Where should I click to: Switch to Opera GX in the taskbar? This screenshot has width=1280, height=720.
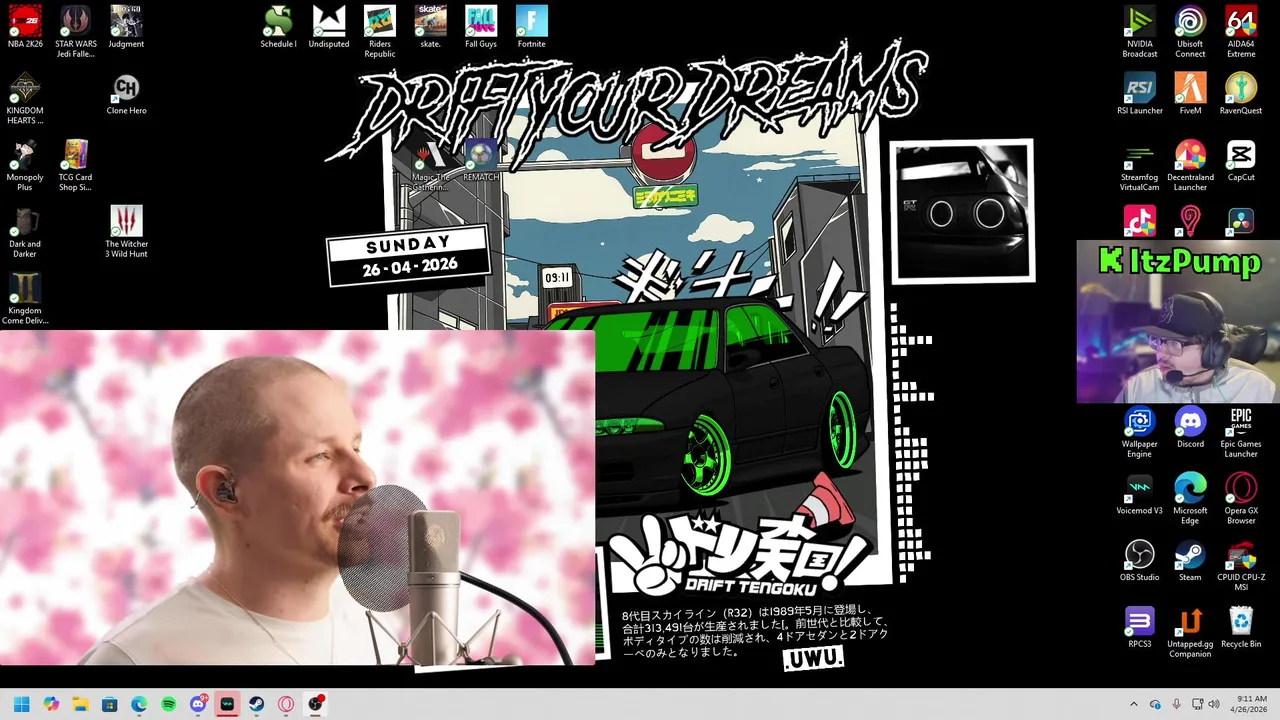tap(286, 704)
